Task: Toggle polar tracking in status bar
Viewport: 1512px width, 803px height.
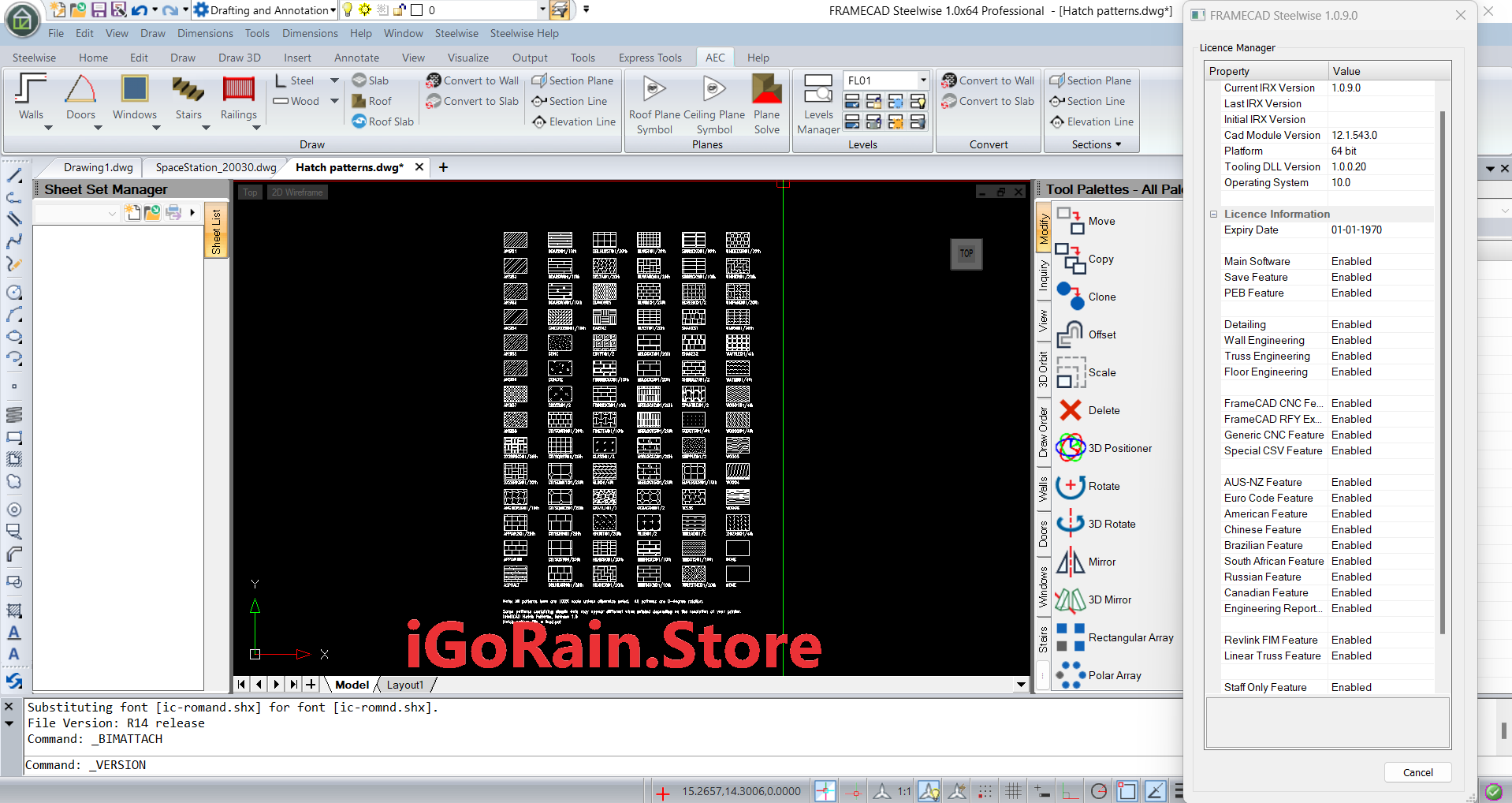Action: tap(1098, 791)
